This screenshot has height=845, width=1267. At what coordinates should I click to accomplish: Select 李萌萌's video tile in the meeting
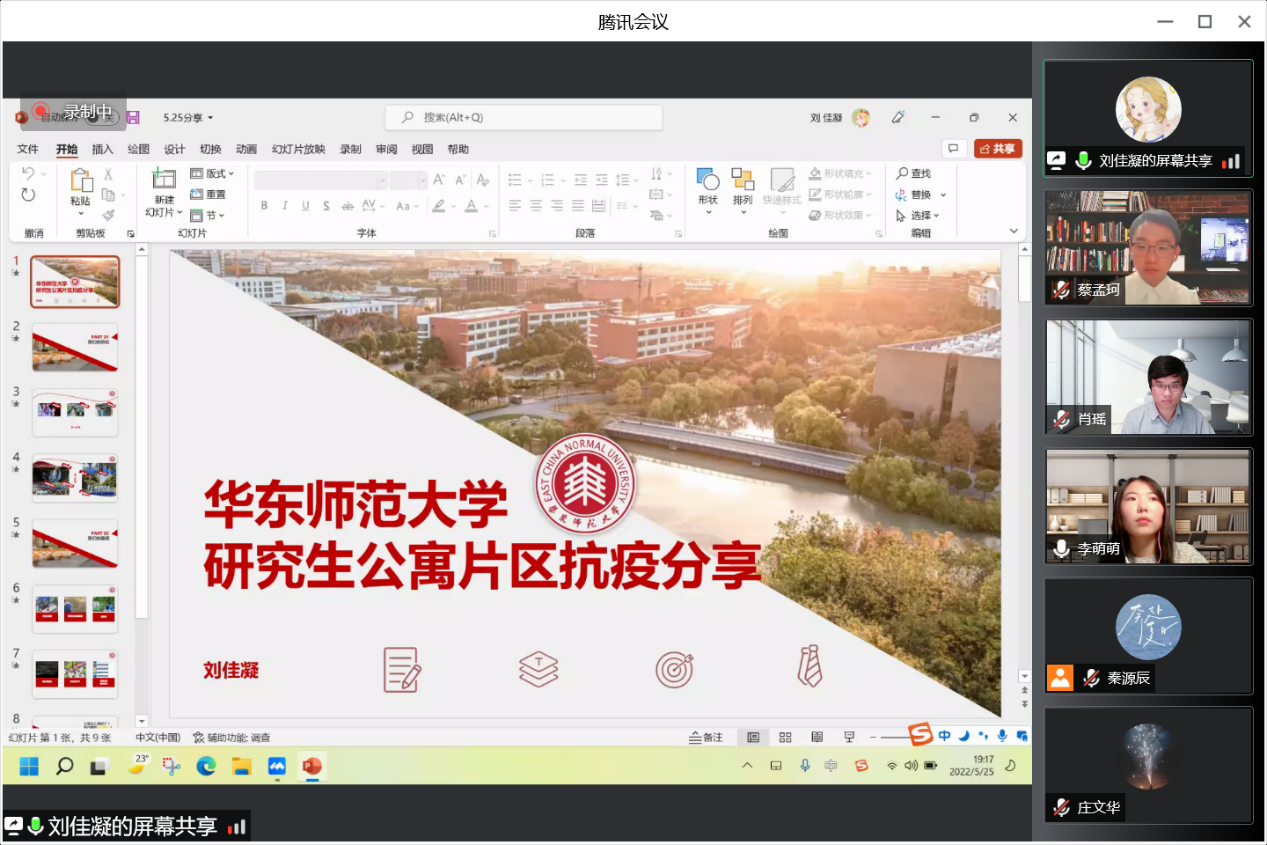click(1148, 506)
